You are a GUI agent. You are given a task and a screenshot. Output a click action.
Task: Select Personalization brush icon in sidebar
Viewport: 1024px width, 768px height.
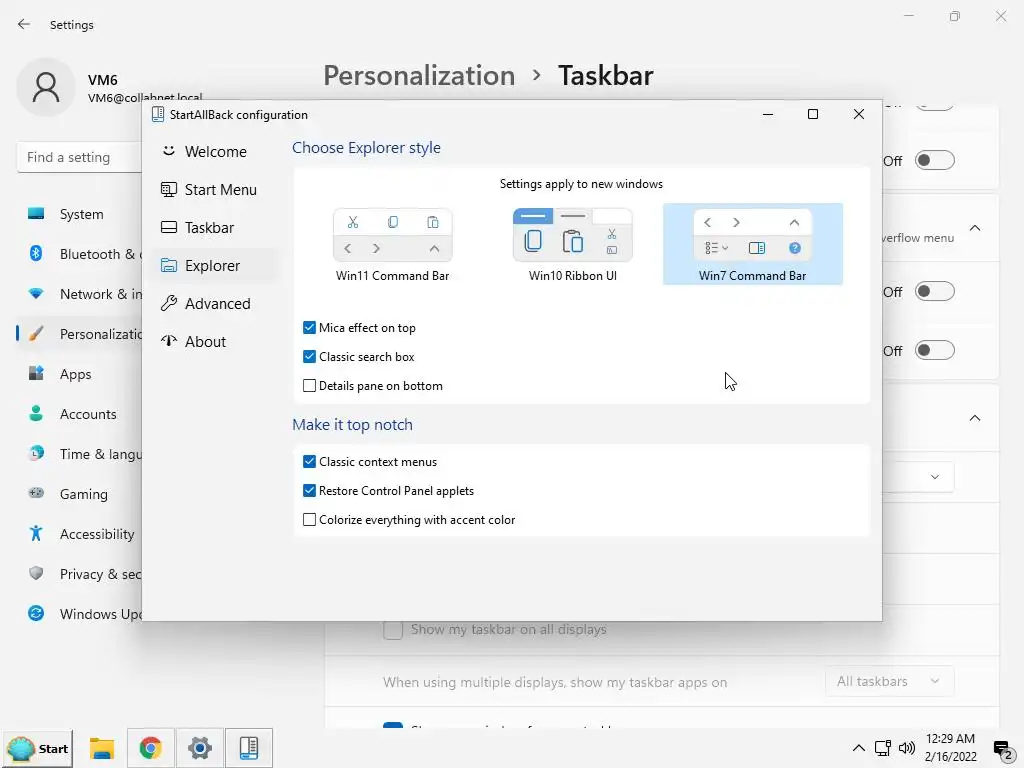pos(36,334)
